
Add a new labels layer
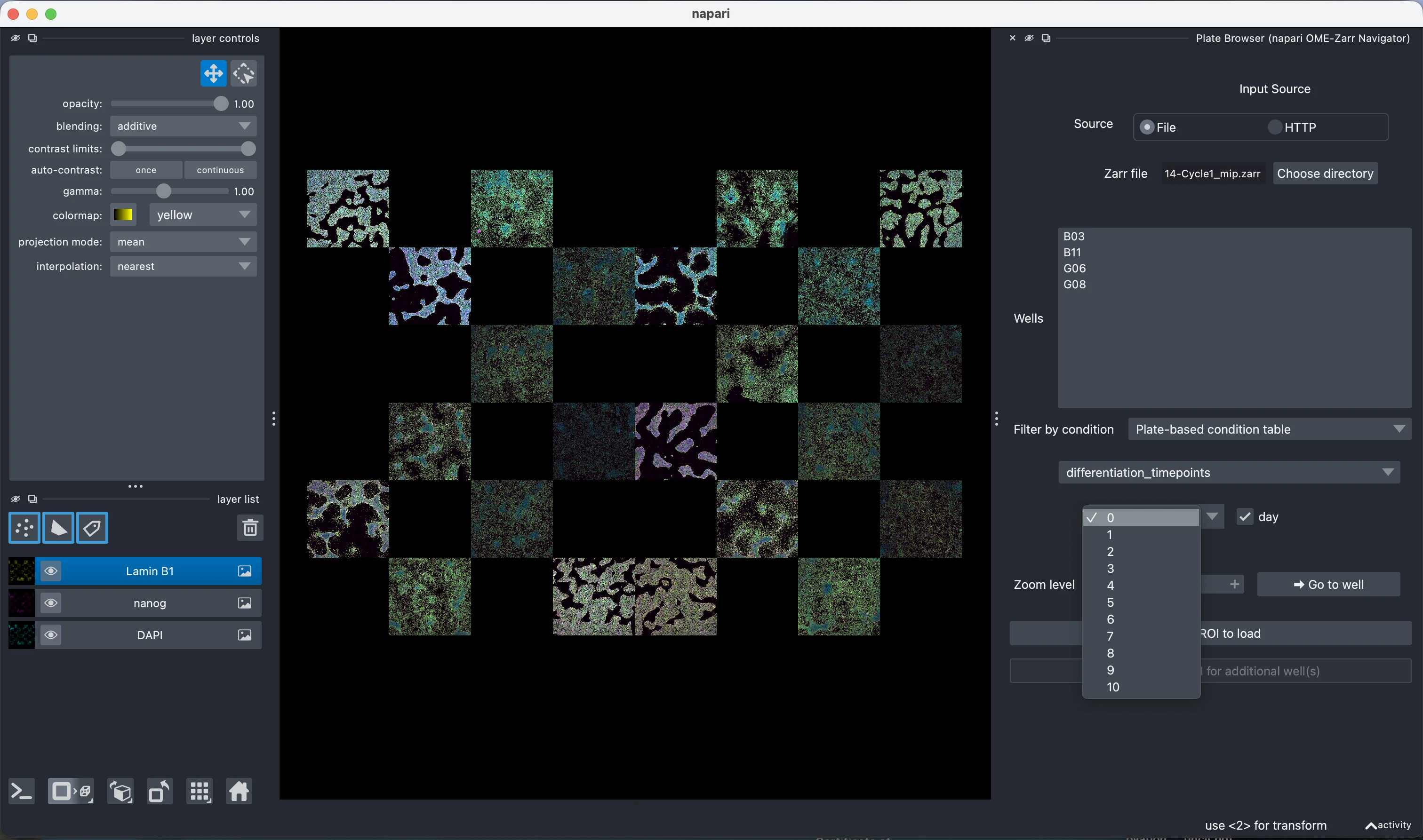click(92, 528)
